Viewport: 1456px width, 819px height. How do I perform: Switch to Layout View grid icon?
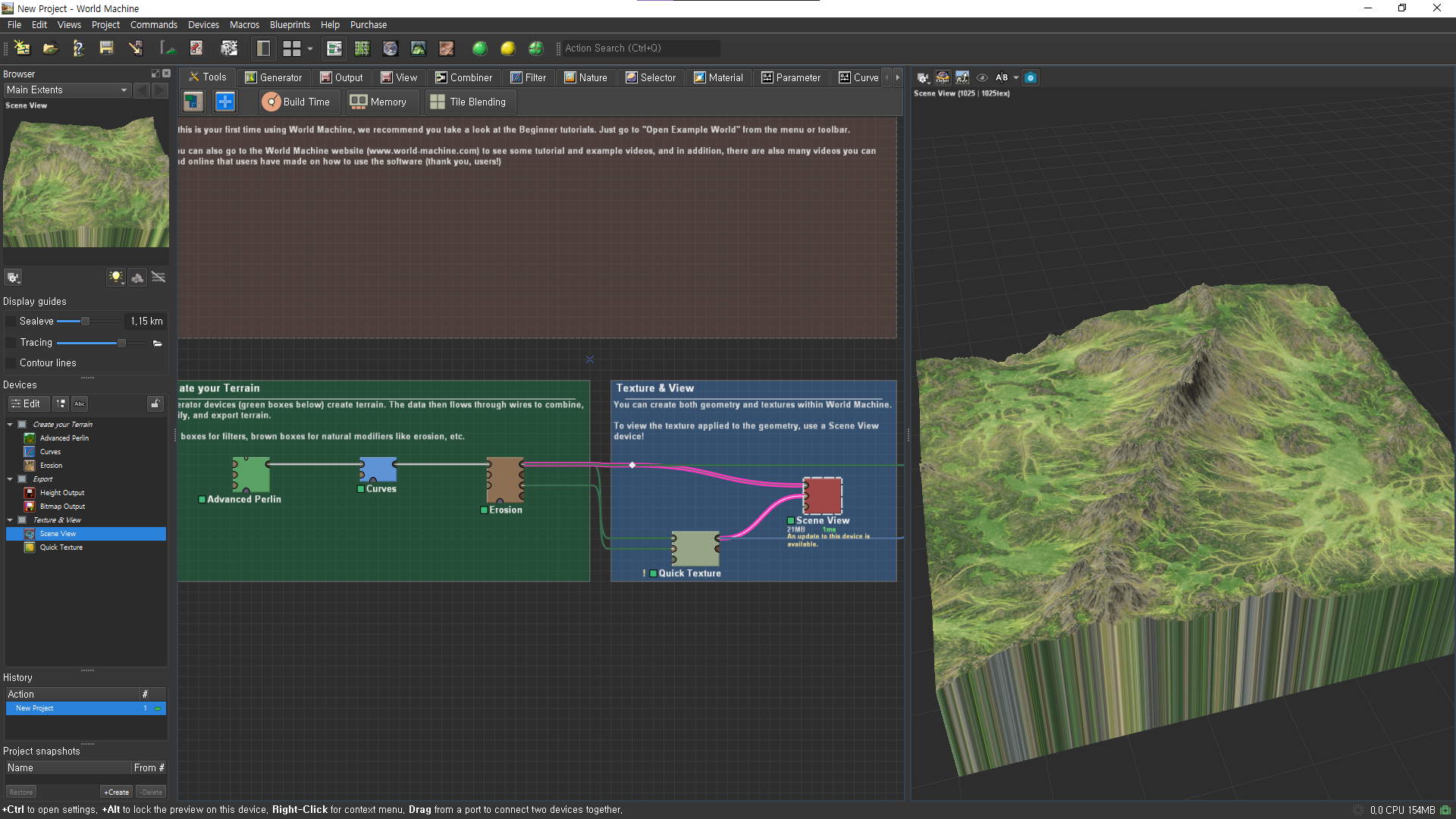(x=362, y=49)
